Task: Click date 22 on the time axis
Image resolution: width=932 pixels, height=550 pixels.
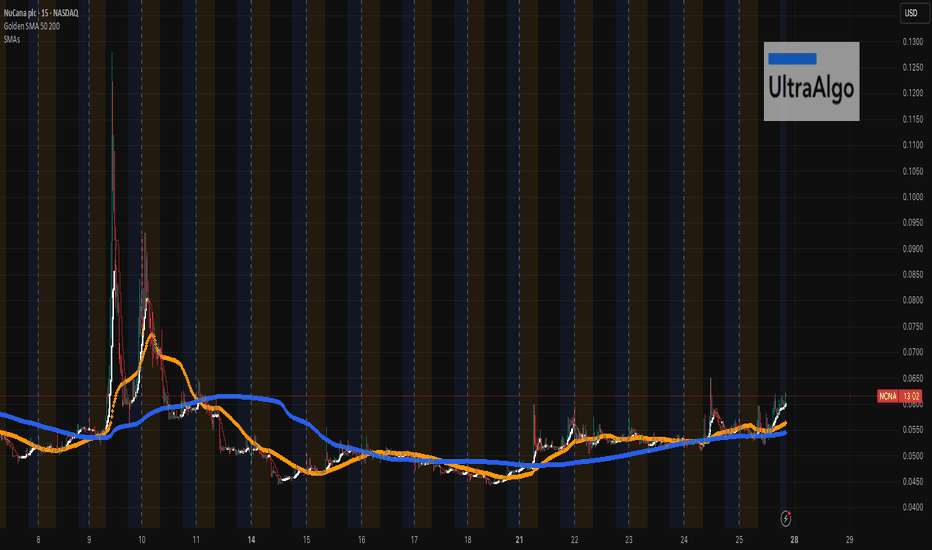Action: point(574,540)
